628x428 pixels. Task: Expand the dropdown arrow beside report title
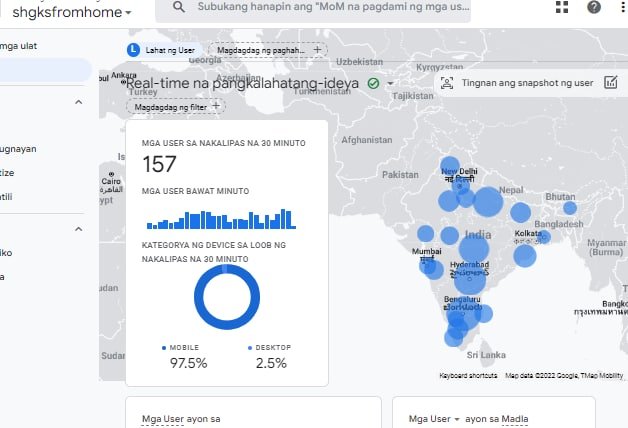pos(391,84)
